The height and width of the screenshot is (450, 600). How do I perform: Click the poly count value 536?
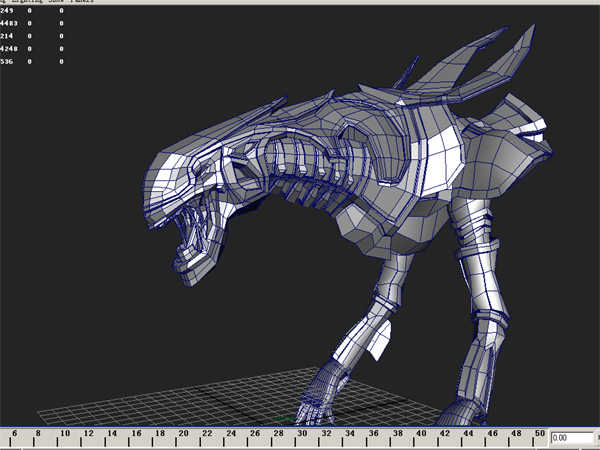point(7,61)
